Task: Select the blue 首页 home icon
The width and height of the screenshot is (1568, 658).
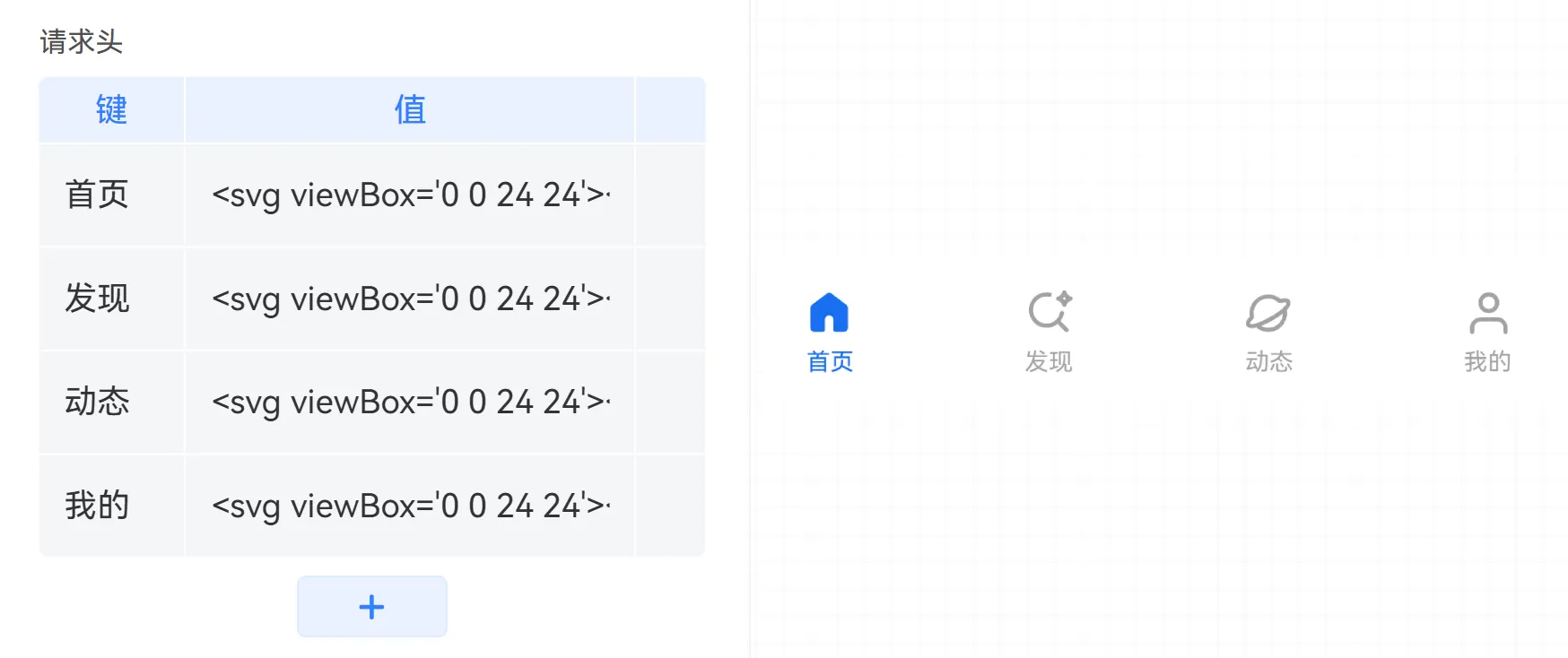Action: pyautogui.click(x=829, y=313)
